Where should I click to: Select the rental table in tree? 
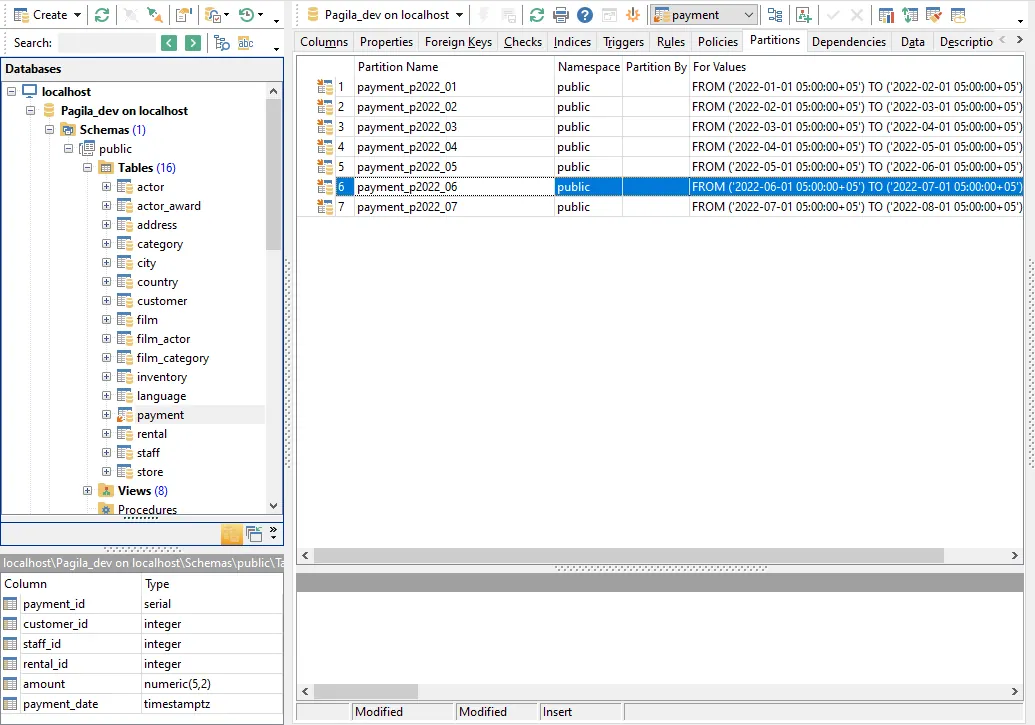(152, 434)
